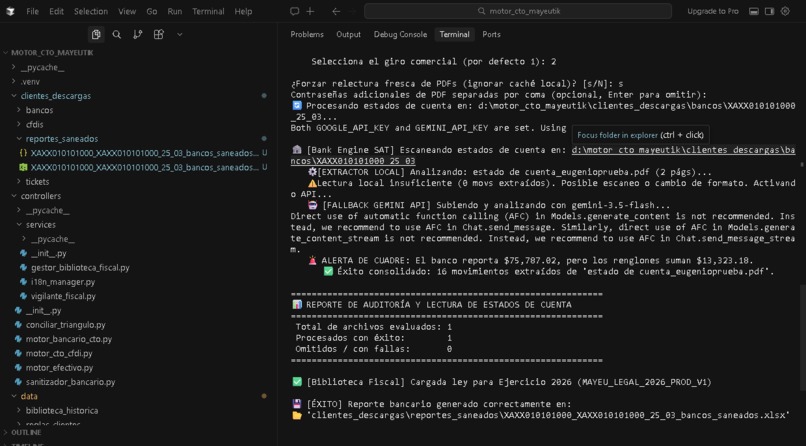Viewport: 806px width, 446px height.
Task: Click Upgrade to Pro
Action: point(712,11)
